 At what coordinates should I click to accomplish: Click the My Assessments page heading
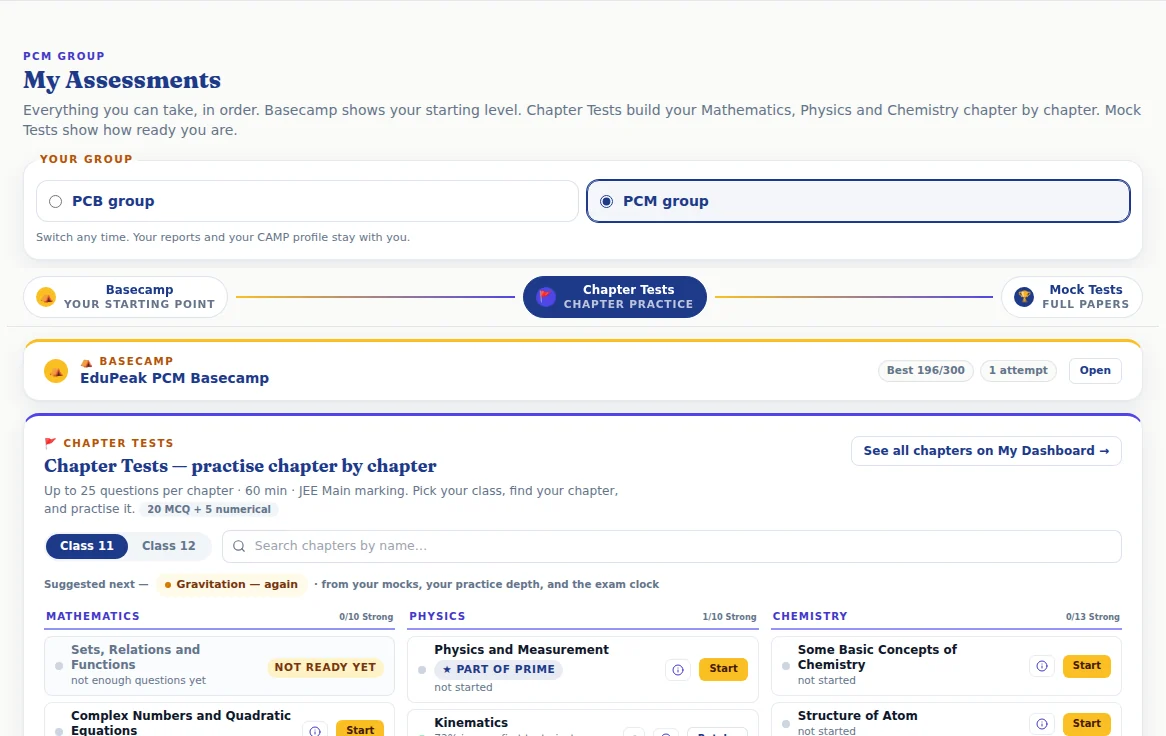[122, 80]
